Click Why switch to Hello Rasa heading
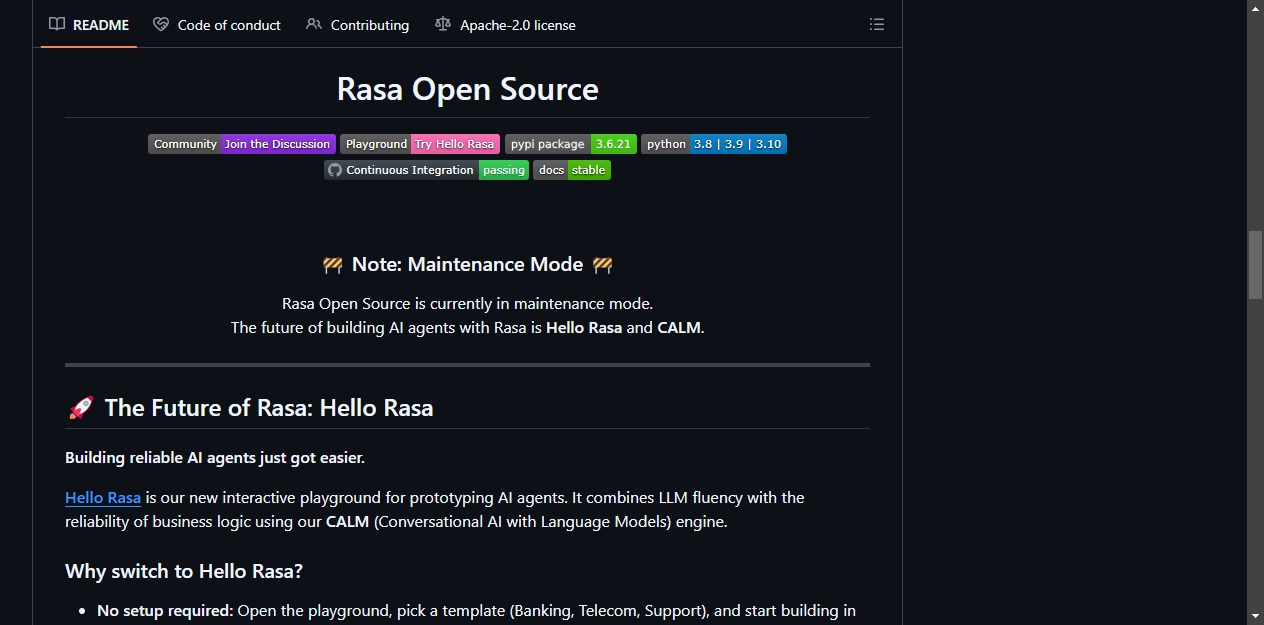 [x=184, y=571]
